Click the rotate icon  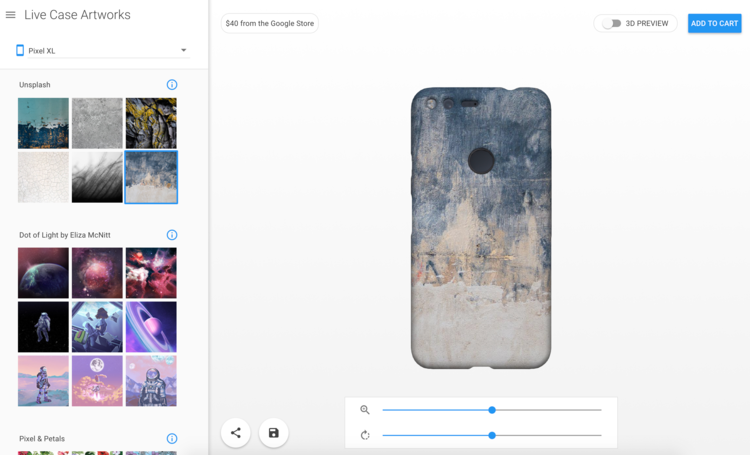click(365, 435)
